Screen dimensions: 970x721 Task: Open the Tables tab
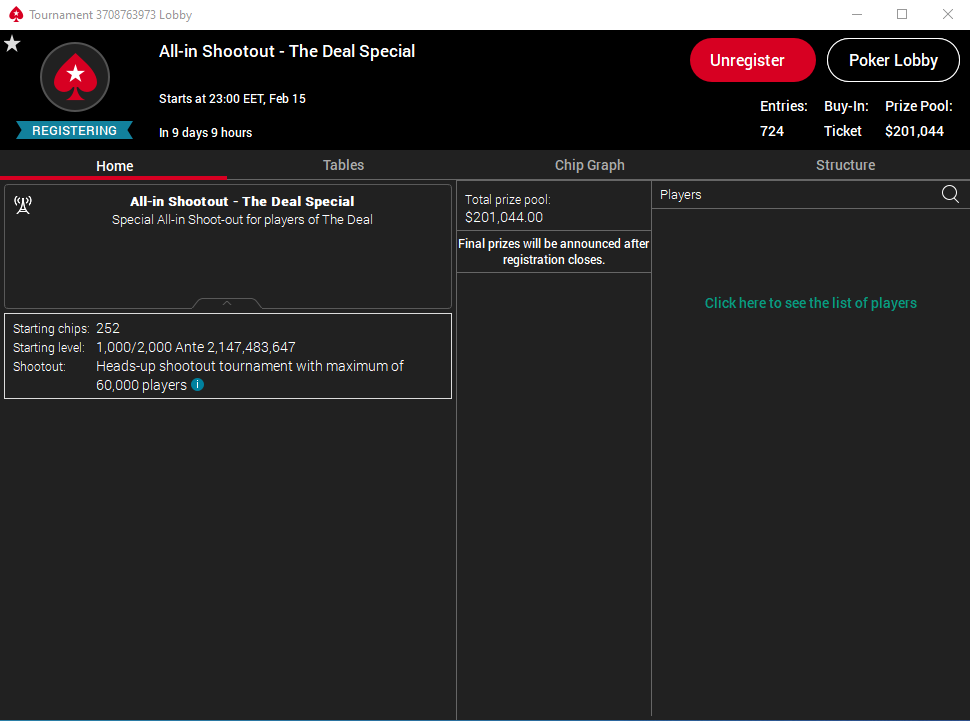point(343,165)
